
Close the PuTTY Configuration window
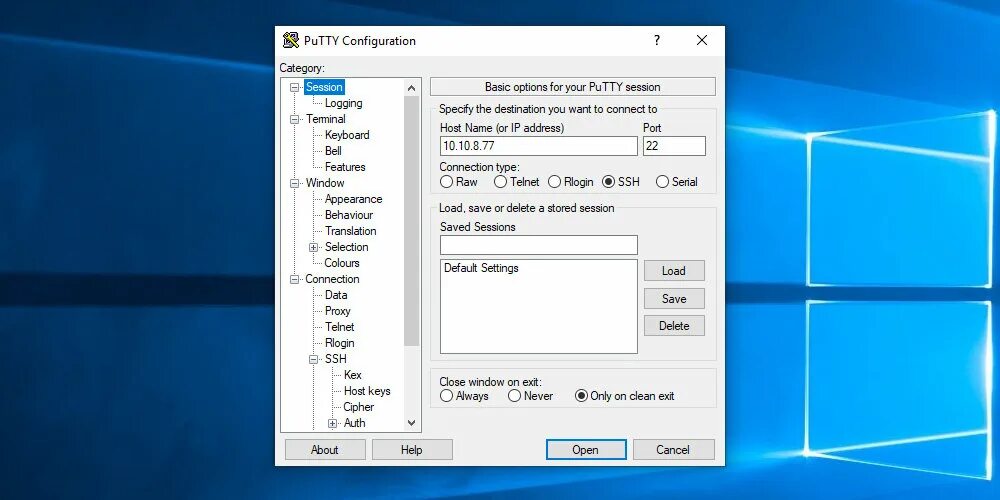702,40
